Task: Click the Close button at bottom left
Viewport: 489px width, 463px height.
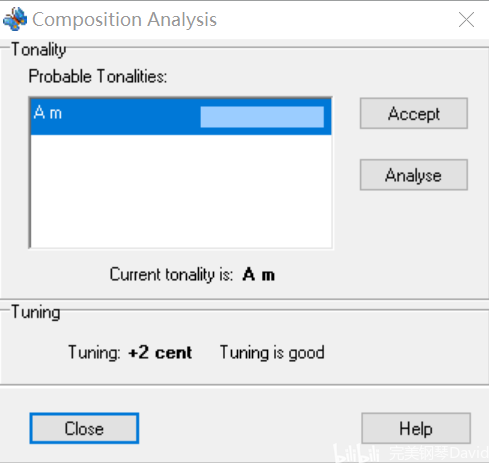Action: pos(84,428)
